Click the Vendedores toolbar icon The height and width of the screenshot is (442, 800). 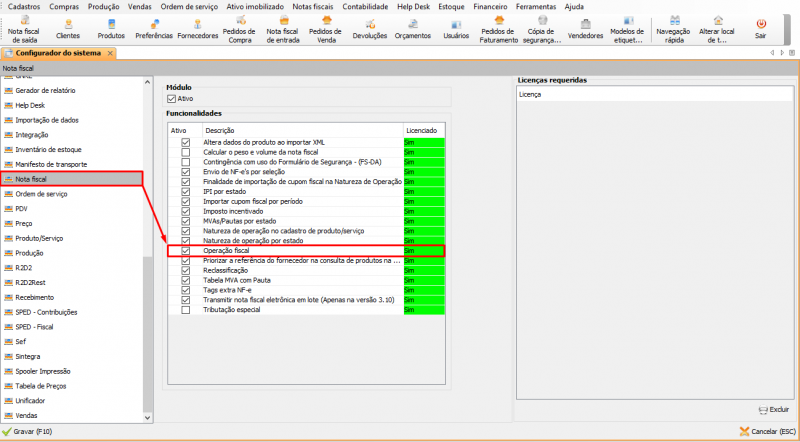(585, 26)
